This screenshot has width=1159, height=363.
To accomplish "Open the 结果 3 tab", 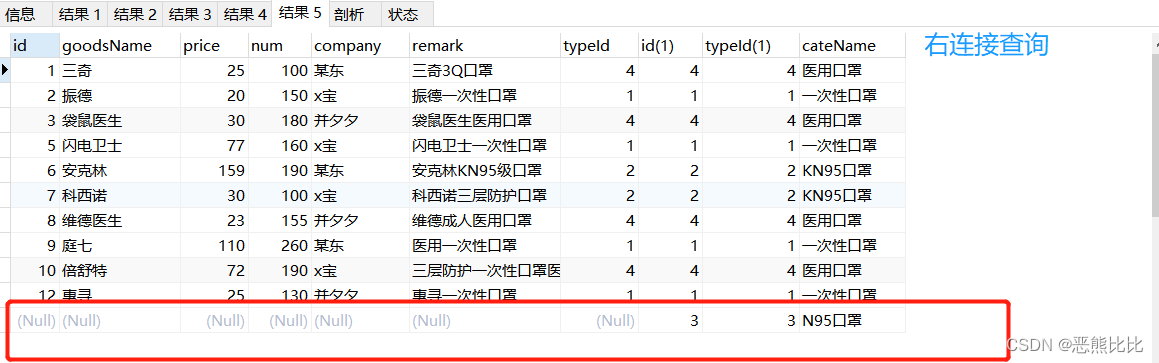I will (189, 14).
